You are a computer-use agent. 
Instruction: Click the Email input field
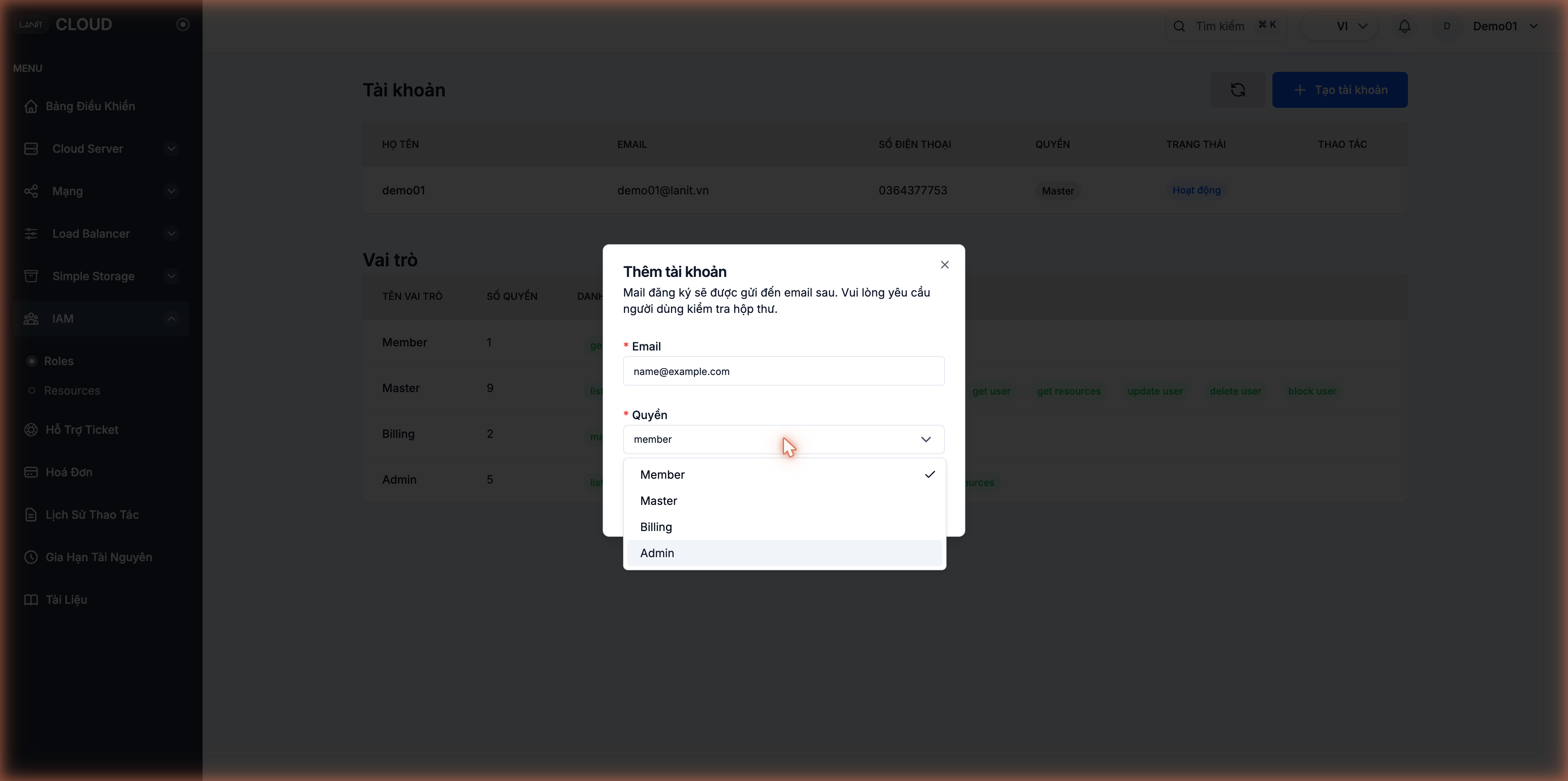tap(784, 371)
